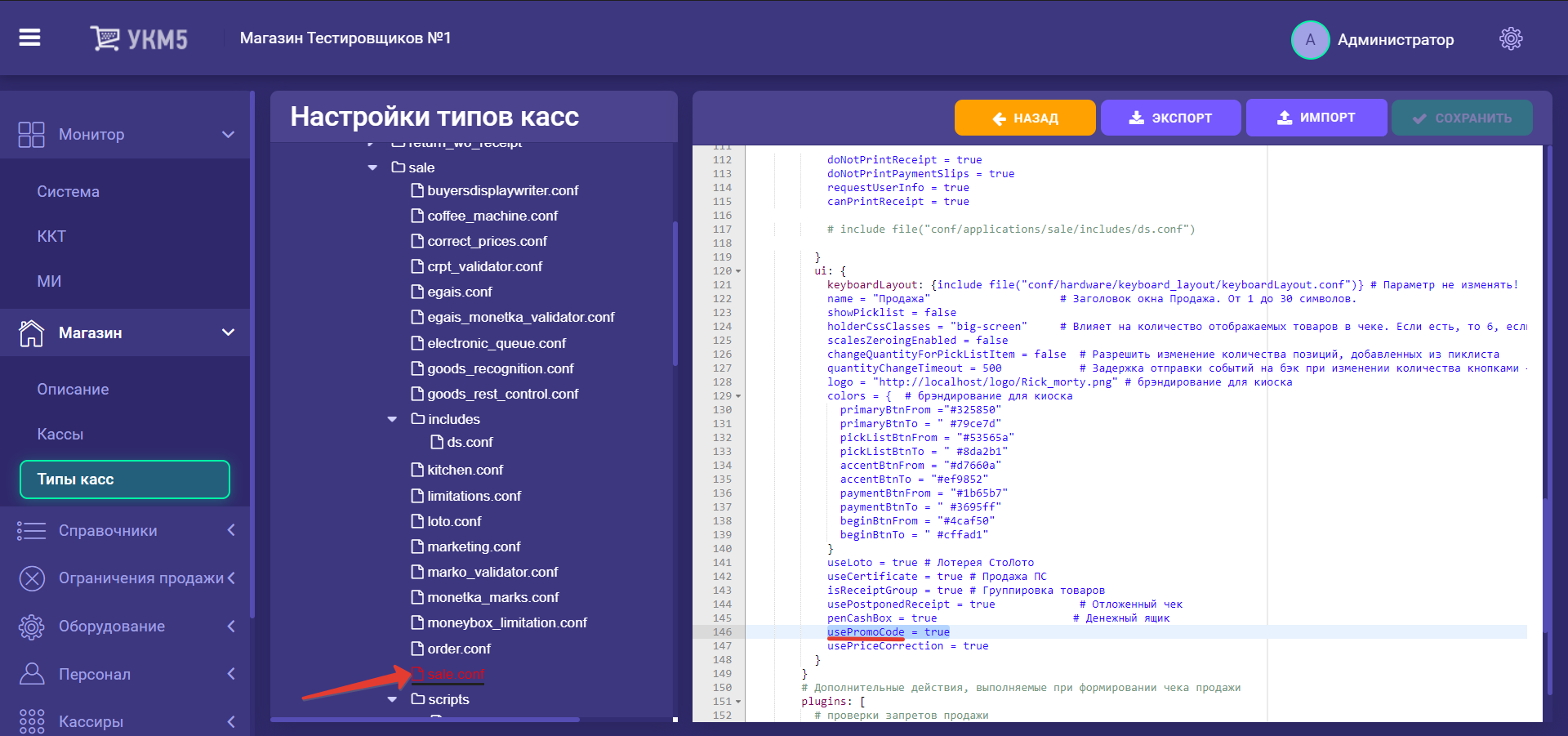Collapse the Монитор section chevron
The height and width of the screenshot is (736, 1568).
[229, 134]
